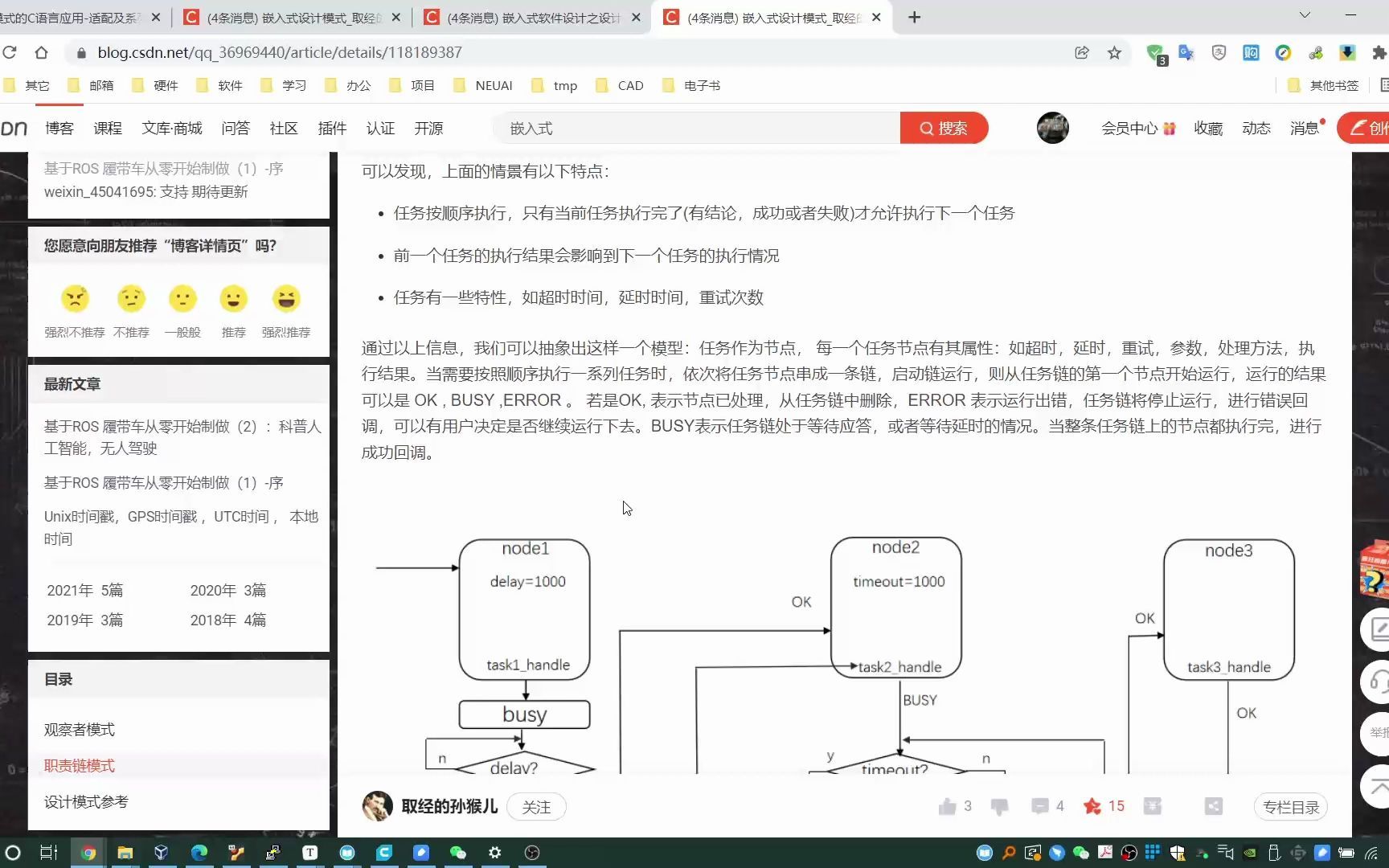Bookmark this page with the star icon

click(x=1114, y=52)
